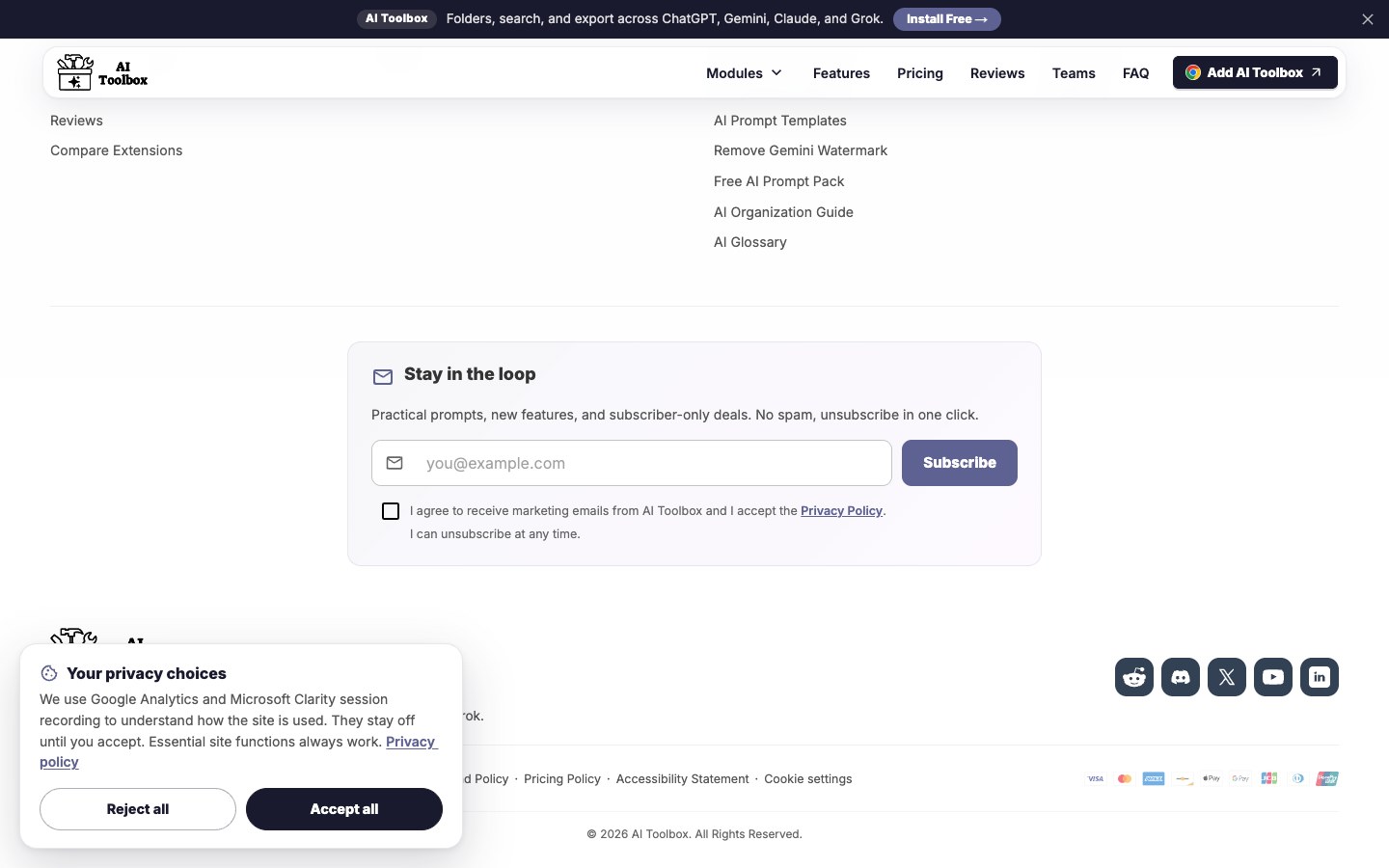Open FAQ in the navbar
The height and width of the screenshot is (868, 1389).
coord(1135,73)
